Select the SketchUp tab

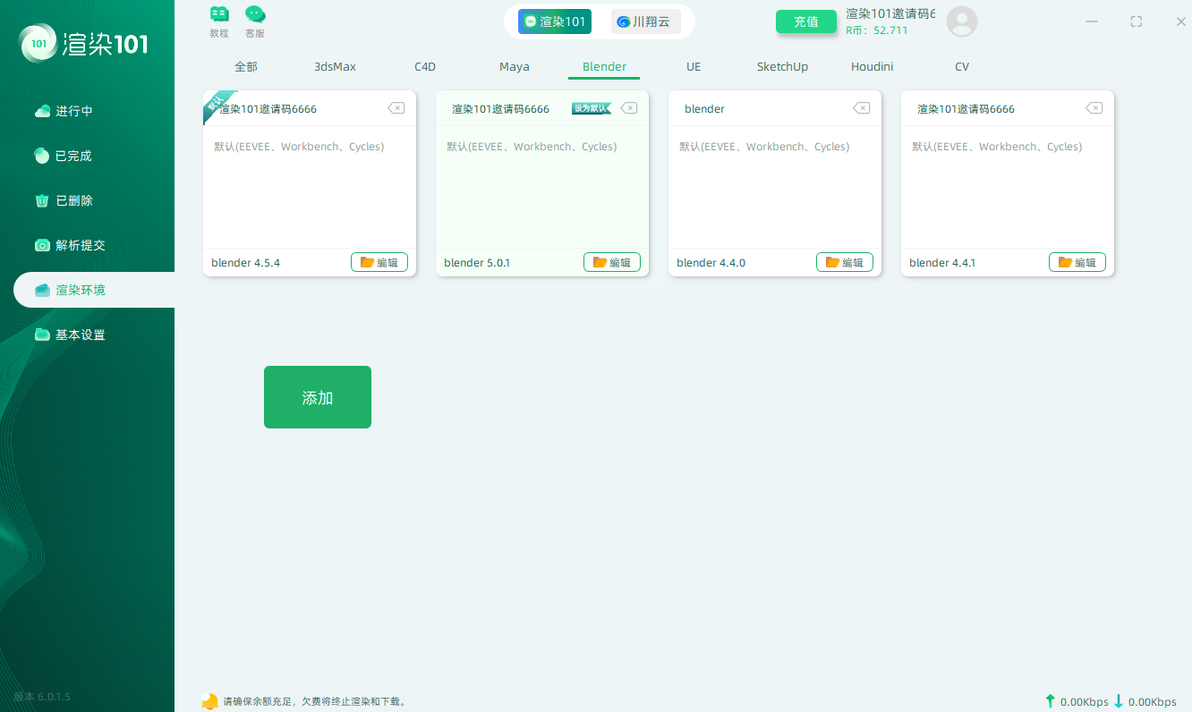coord(782,67)
